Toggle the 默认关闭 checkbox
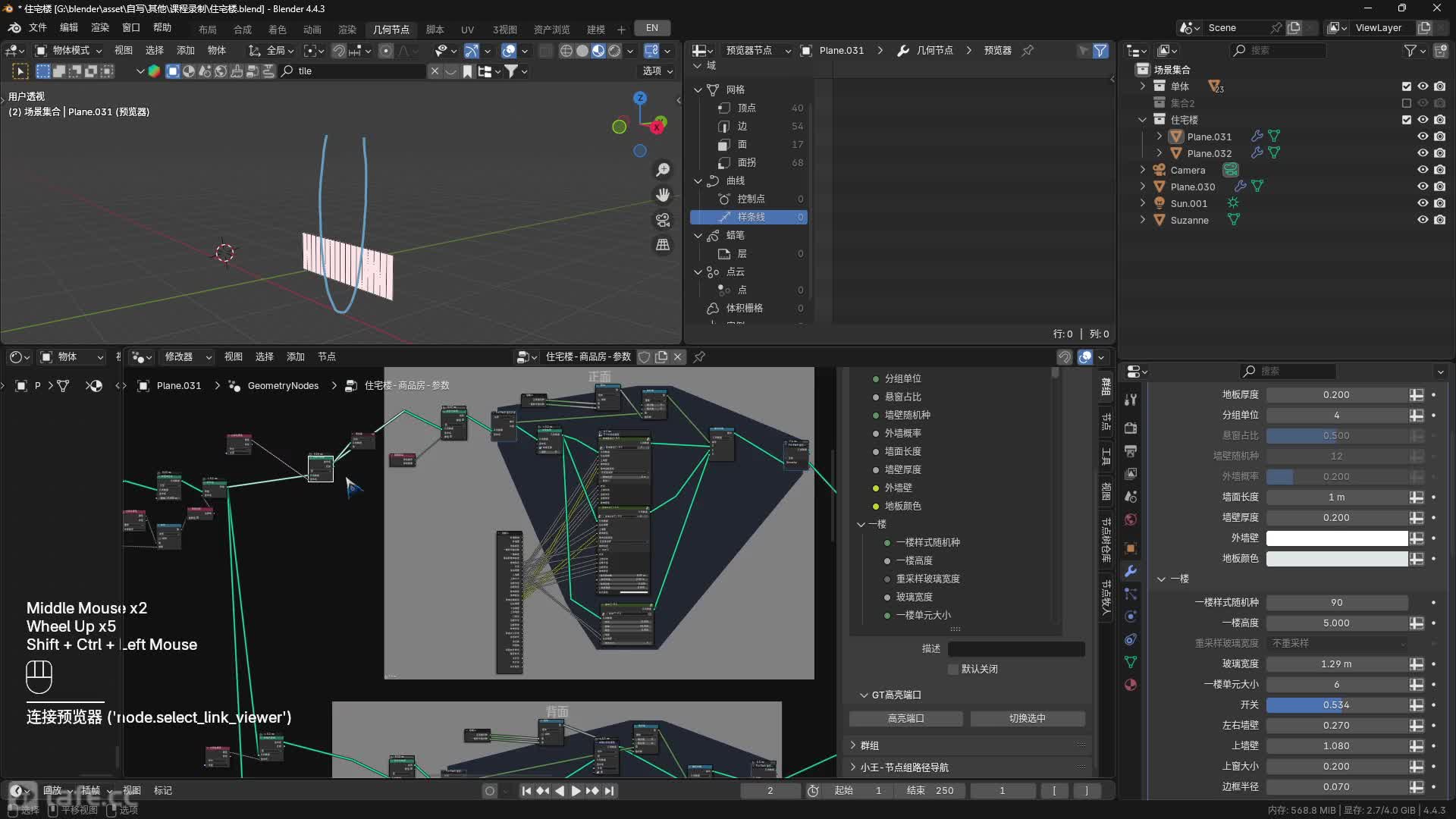1456x819 pixels. point(953,669)
